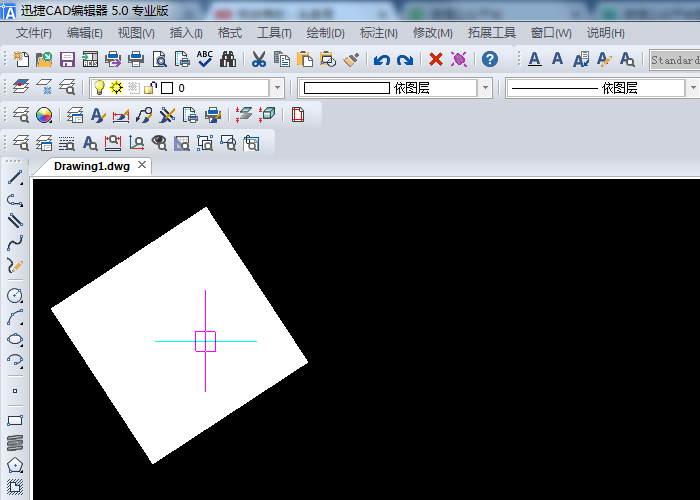Select the Line tool
This screenshot has width=700, height=500.
[15, 178]
